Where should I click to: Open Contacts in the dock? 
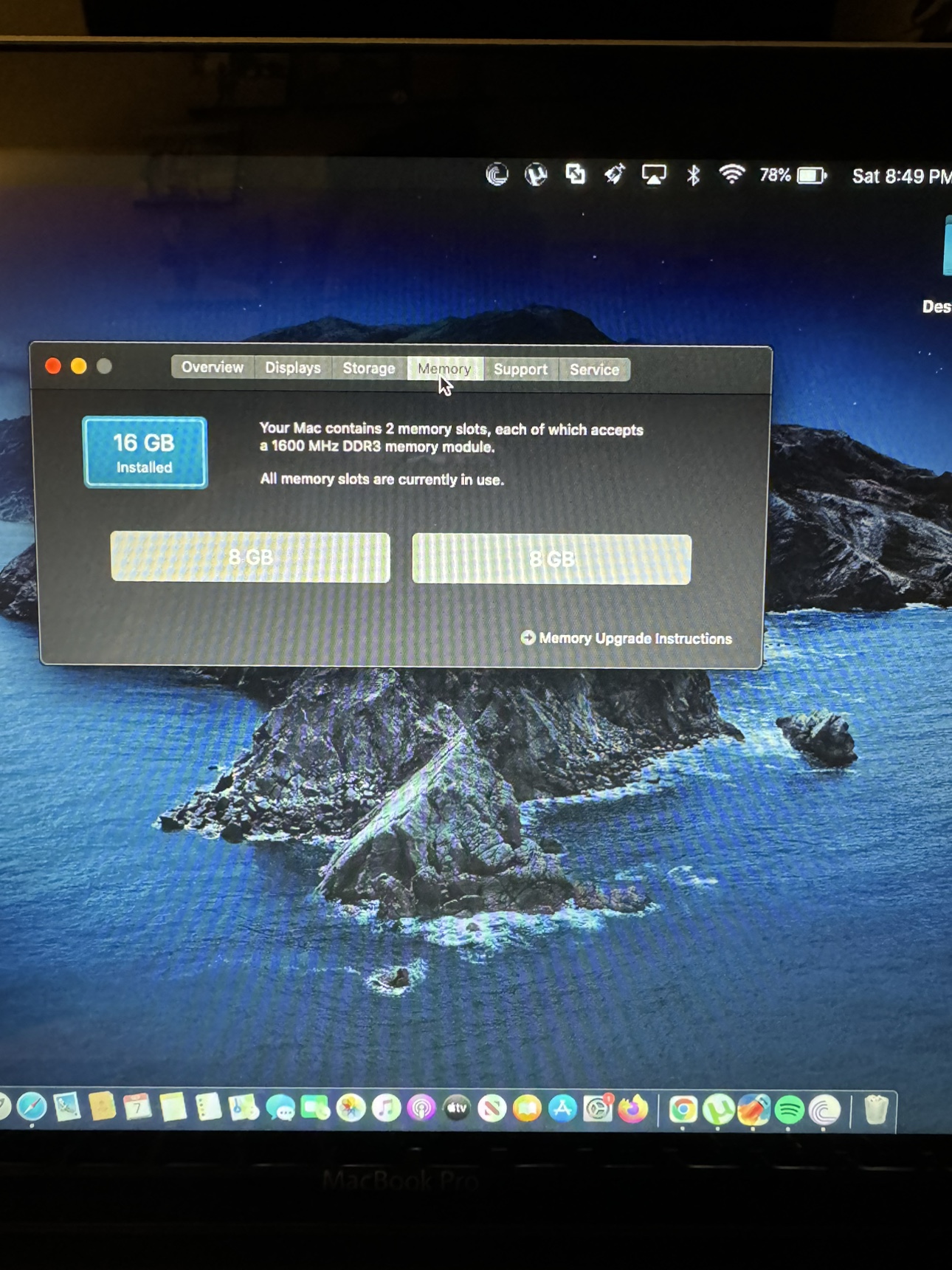102,1107
